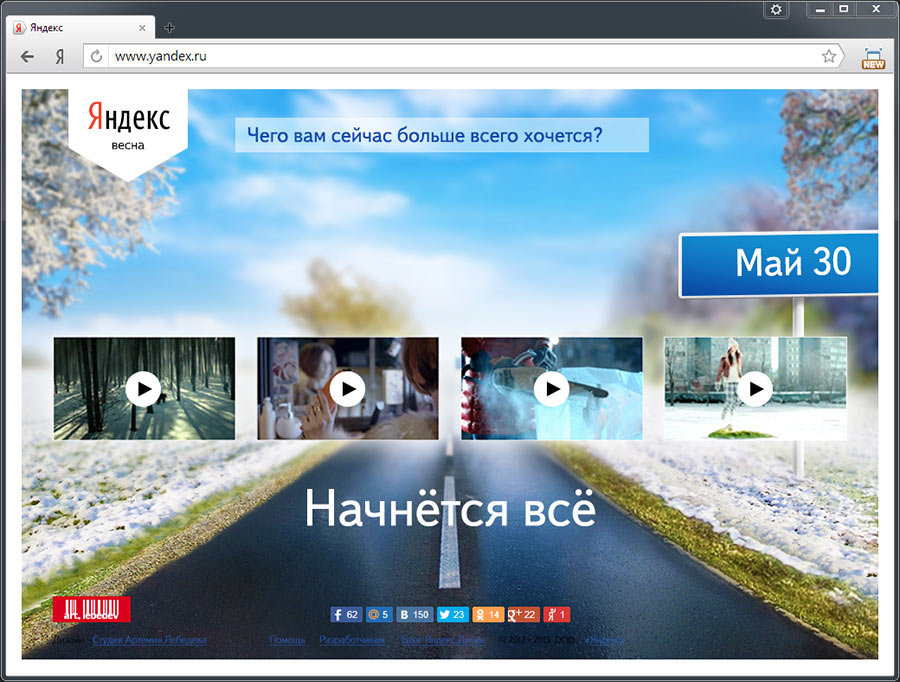Click the Facebook share button
This screenshot has width=900, height=682.
click(x=345, y=615)
